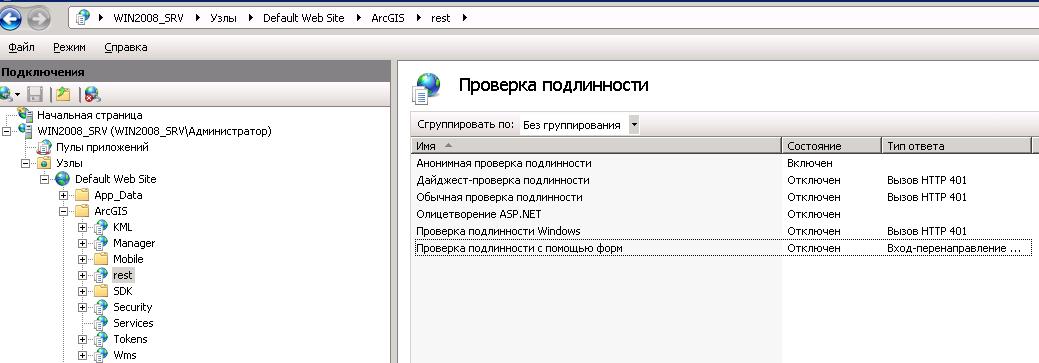Click the Manager application icon

click(101, 243)
